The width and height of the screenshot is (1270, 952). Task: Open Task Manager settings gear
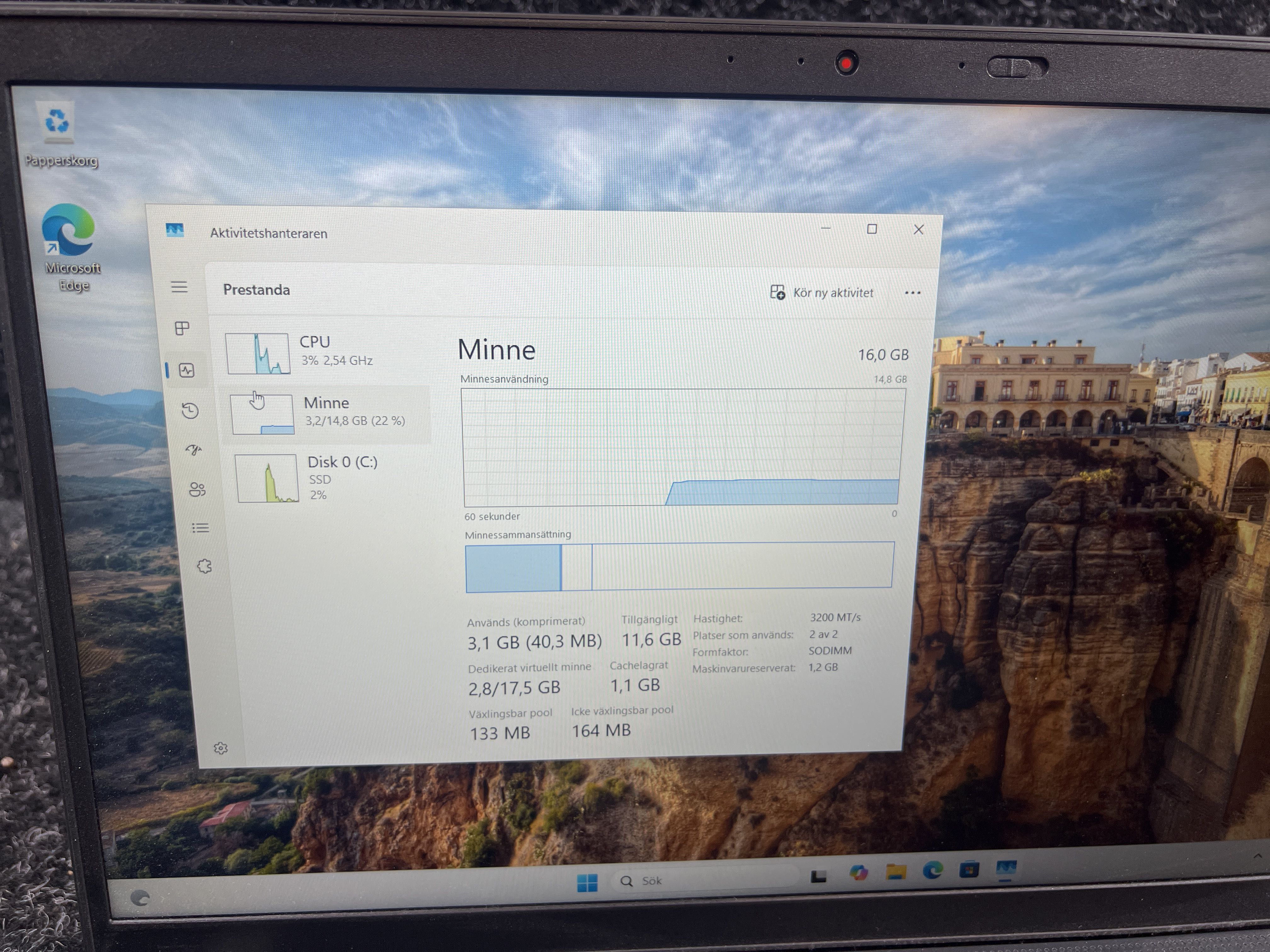220,748
